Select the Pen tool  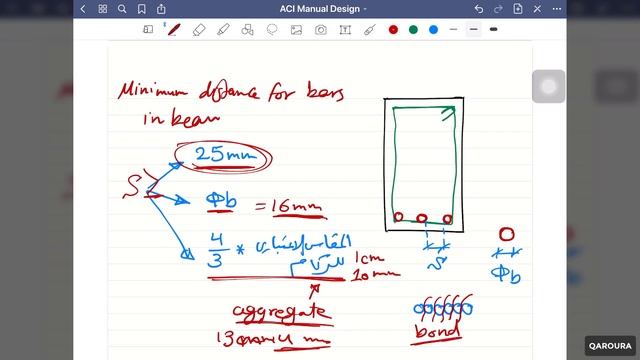point(174,29)
